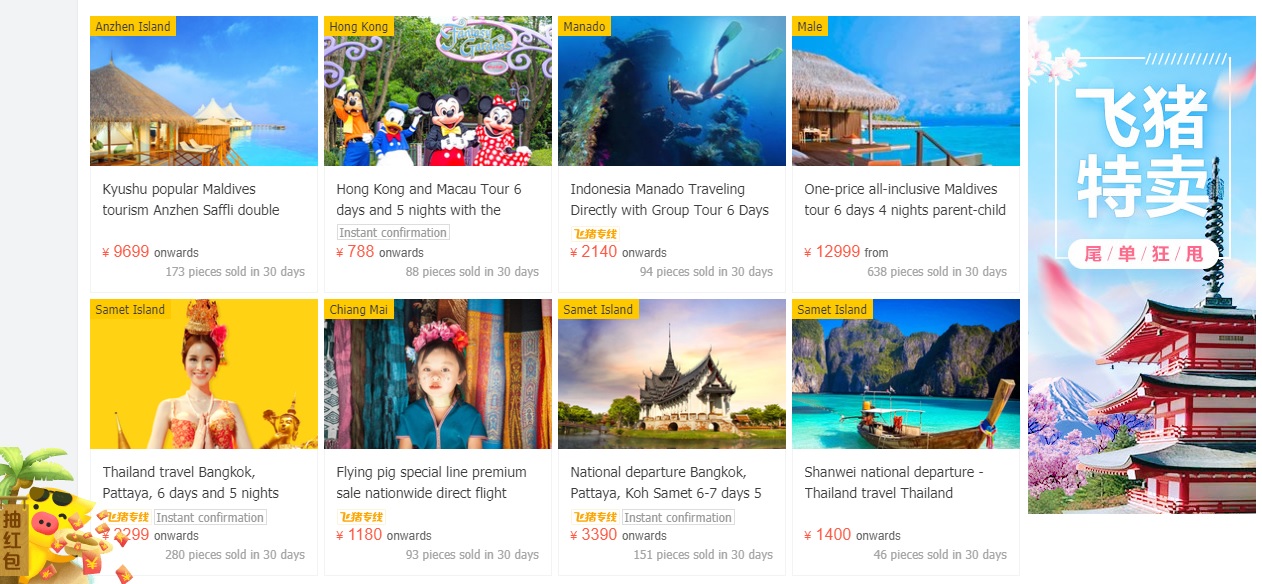Click Instant confirmation tag on National departure Bangkok card

678,517
